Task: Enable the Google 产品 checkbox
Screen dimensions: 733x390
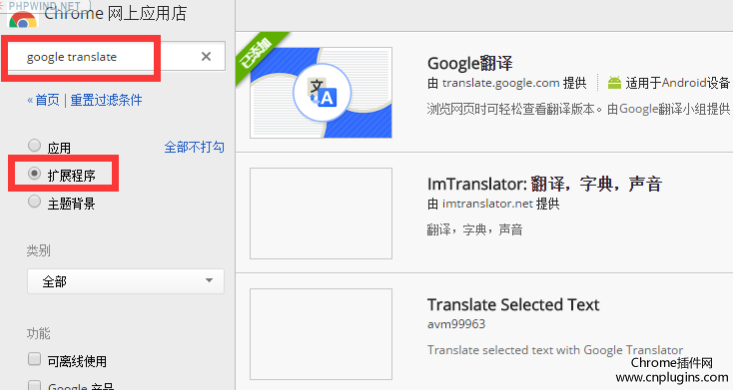Action: coord(35,385)
